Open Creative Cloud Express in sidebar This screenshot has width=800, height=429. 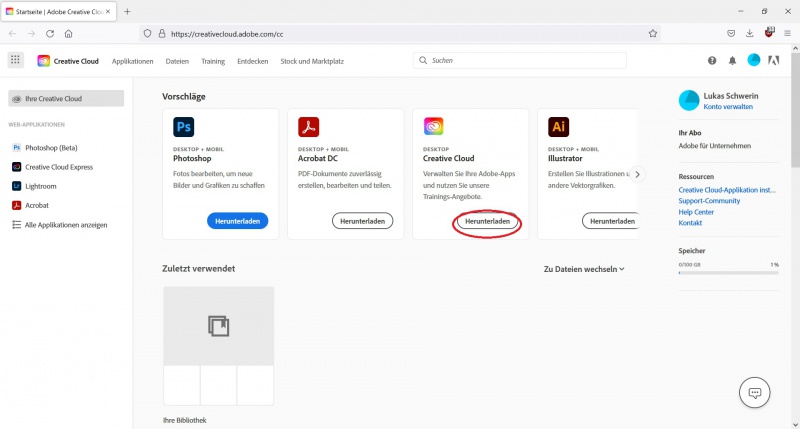pos(53,167)
